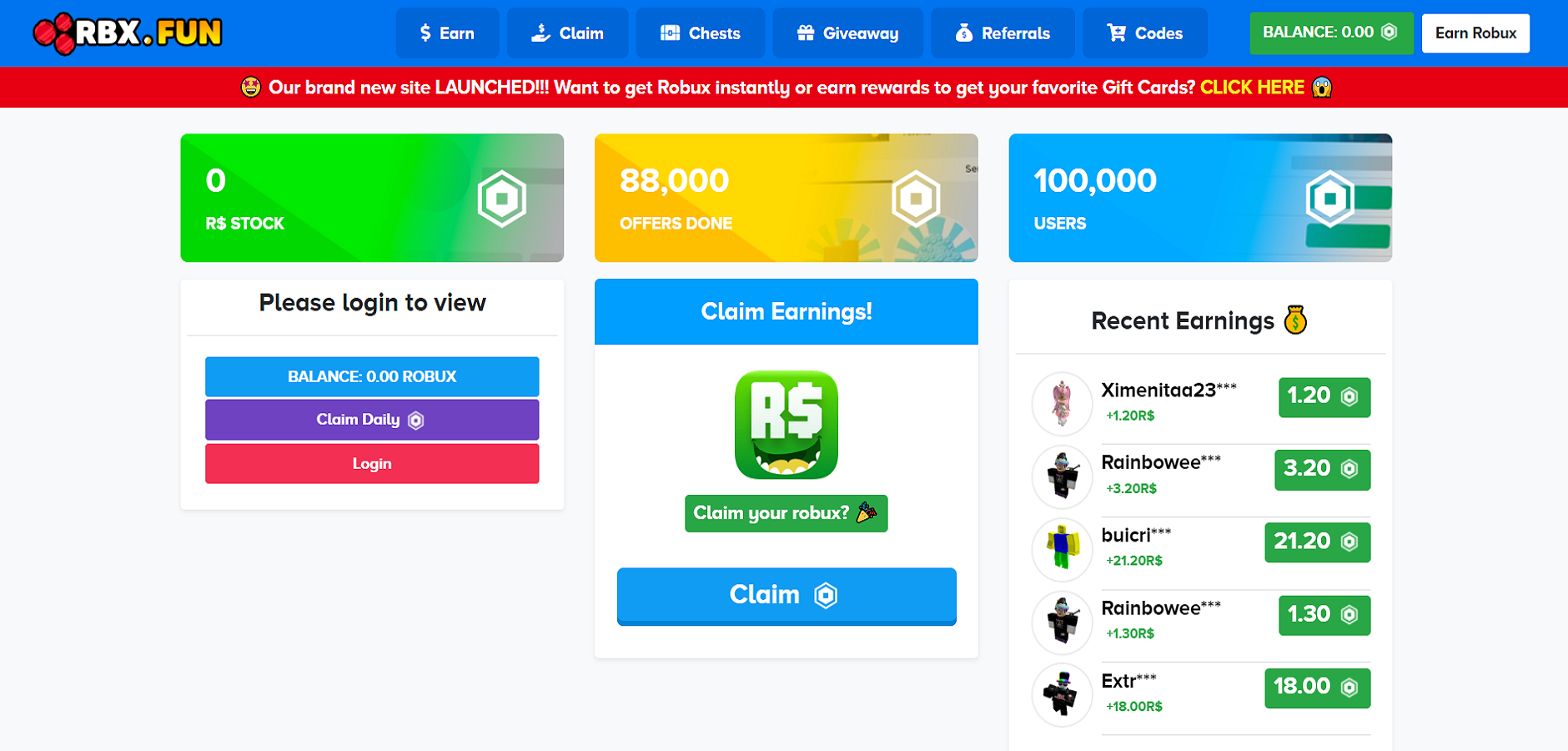Click Robux icon on R$ Stock card
The height and width of the screenshot is (751, 1568).
[502, 199]
